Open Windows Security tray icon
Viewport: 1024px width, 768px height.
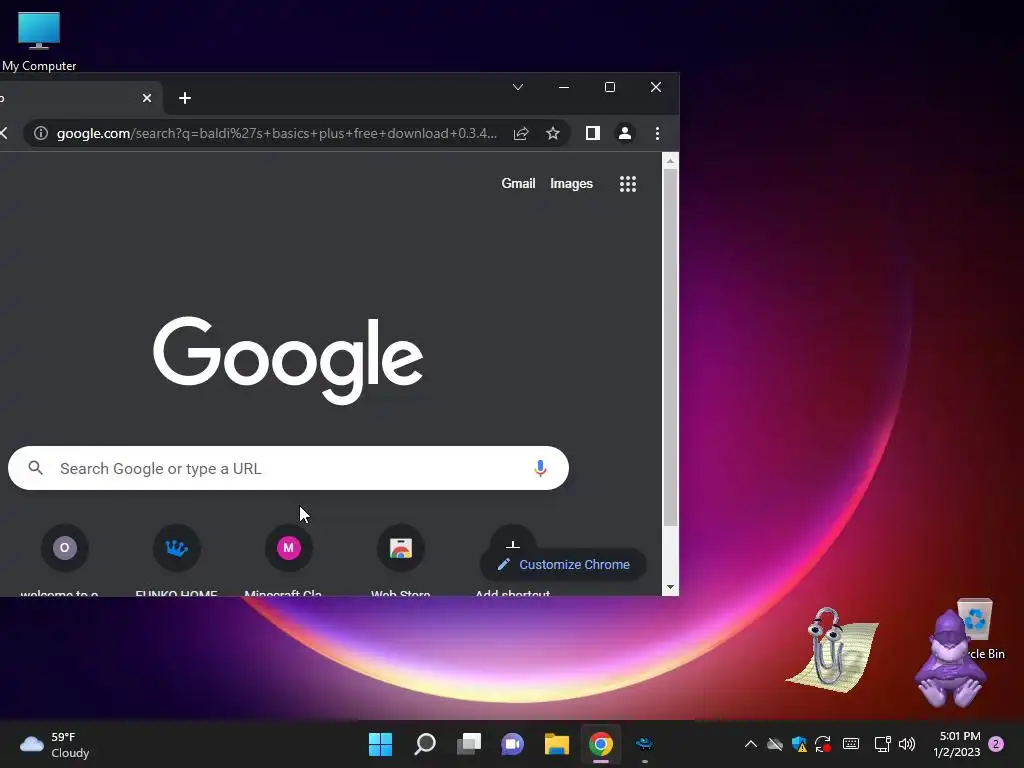[x=799, y=744]
